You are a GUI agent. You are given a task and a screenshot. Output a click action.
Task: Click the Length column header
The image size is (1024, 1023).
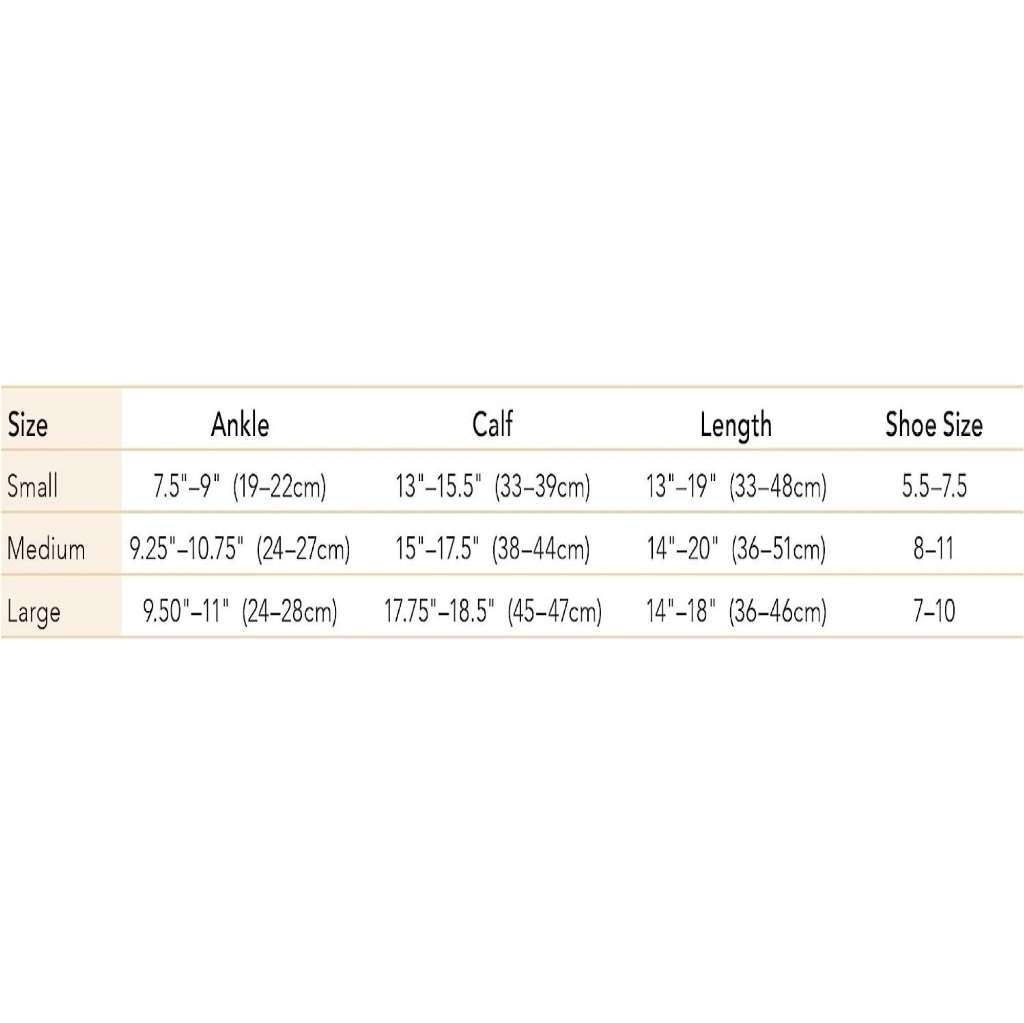point(736,425)
